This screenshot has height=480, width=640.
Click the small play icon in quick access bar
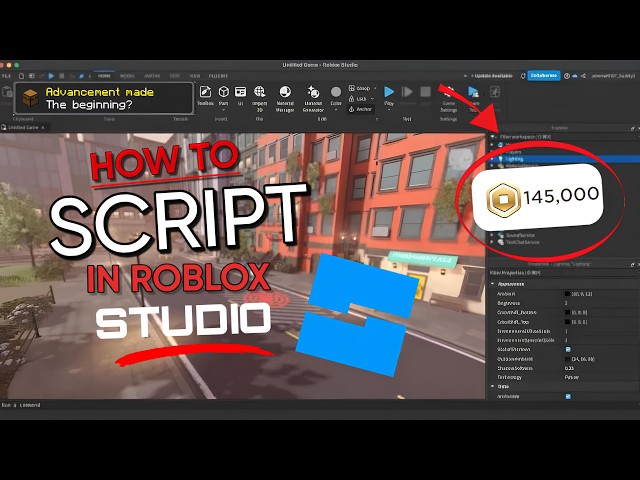click(x=51, y=76)
